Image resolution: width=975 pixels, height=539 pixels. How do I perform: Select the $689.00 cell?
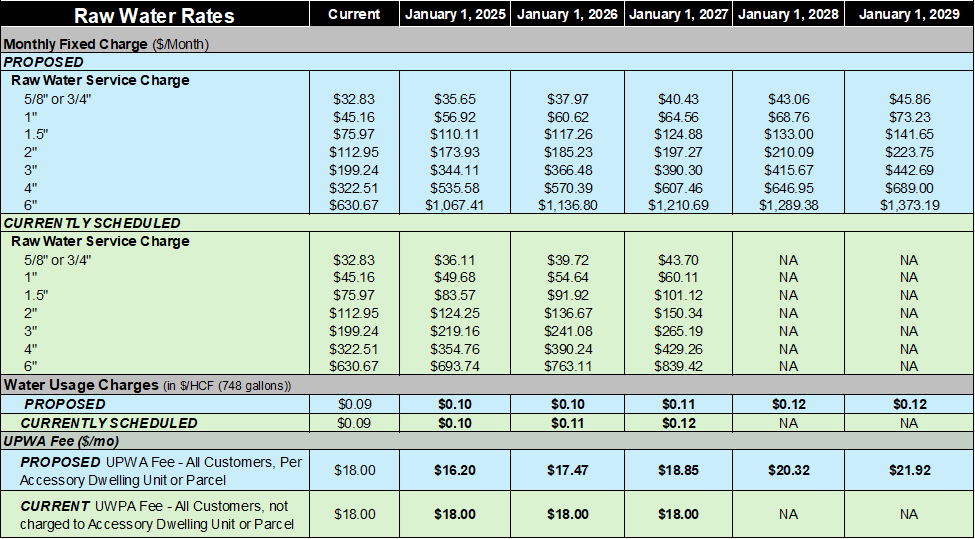(908, 187)
